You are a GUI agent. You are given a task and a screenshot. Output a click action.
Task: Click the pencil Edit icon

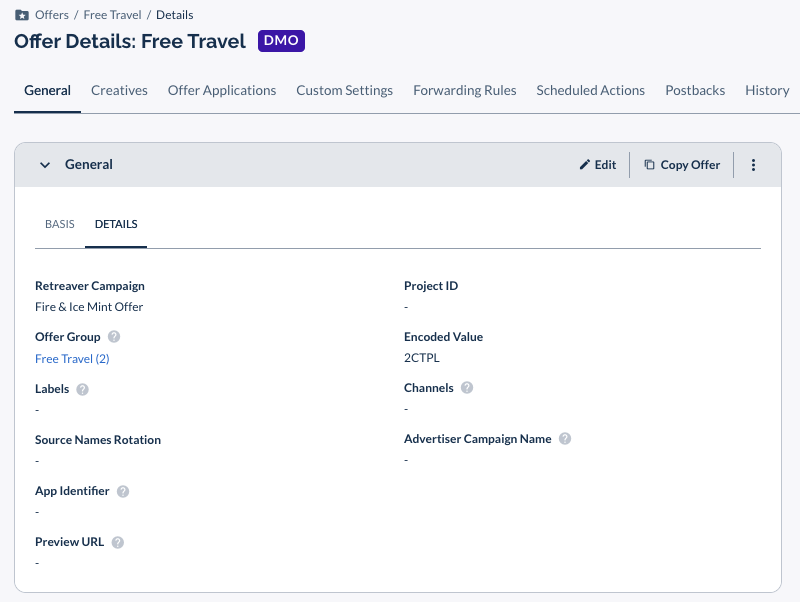click(585, 165)
